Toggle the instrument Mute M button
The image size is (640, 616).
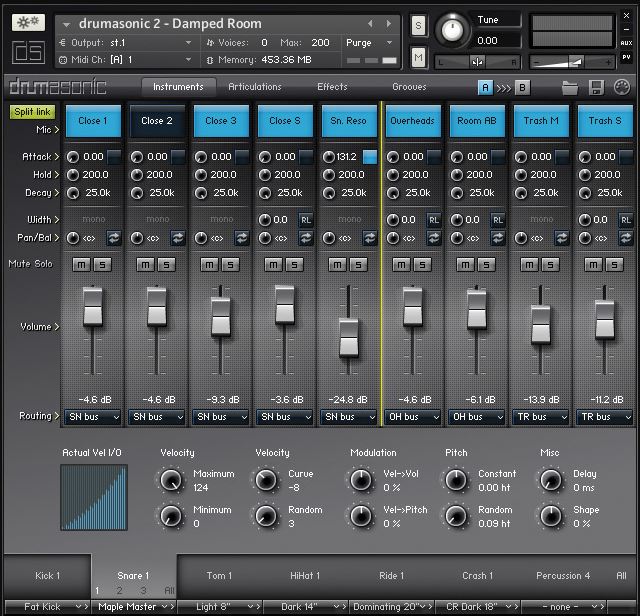click(x=418, y=58)
